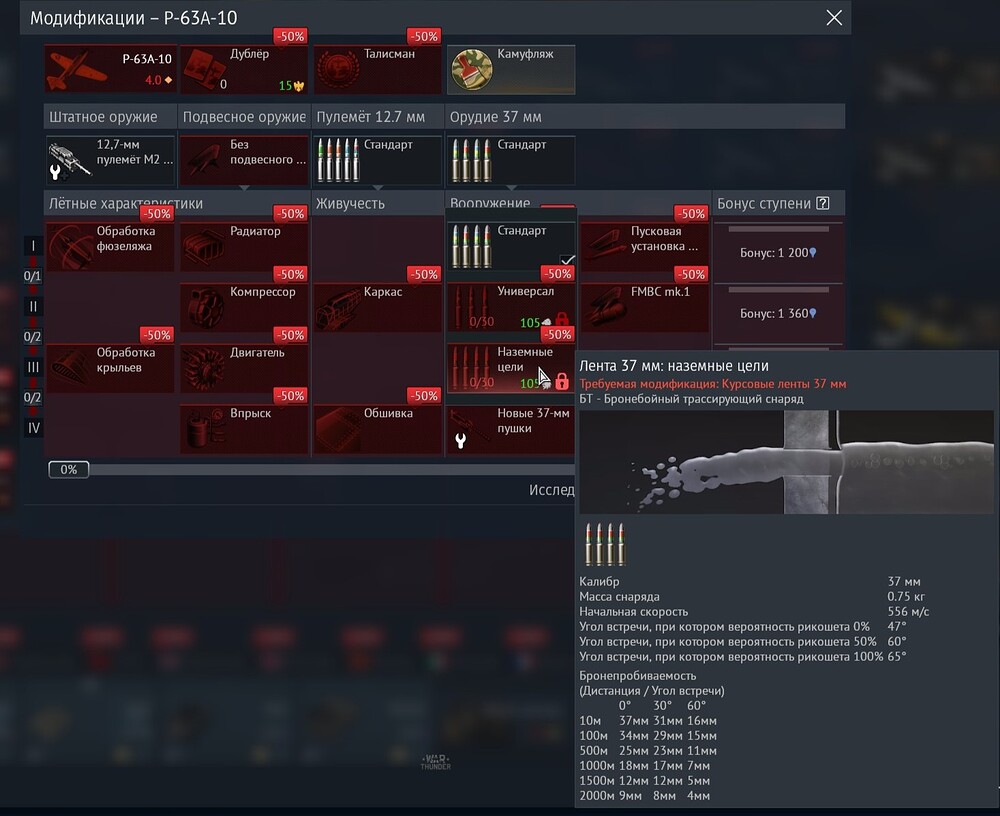Select Двигатель modification
The image size is (1000, 816).
point(244,367)
